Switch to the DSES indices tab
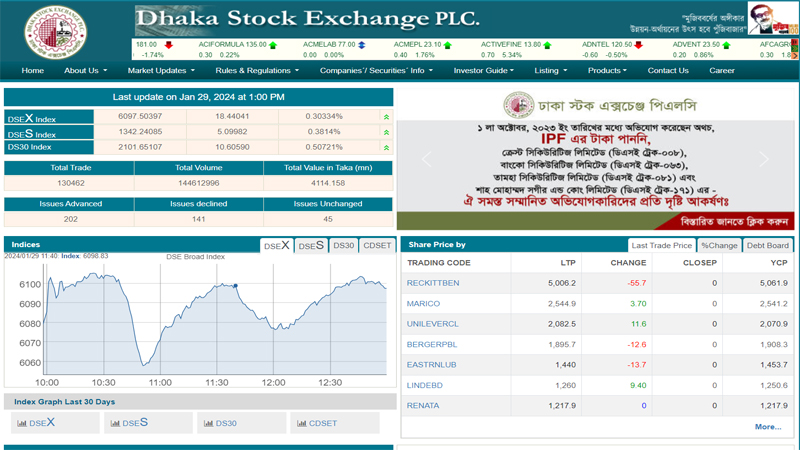 [x=311, y=246]
